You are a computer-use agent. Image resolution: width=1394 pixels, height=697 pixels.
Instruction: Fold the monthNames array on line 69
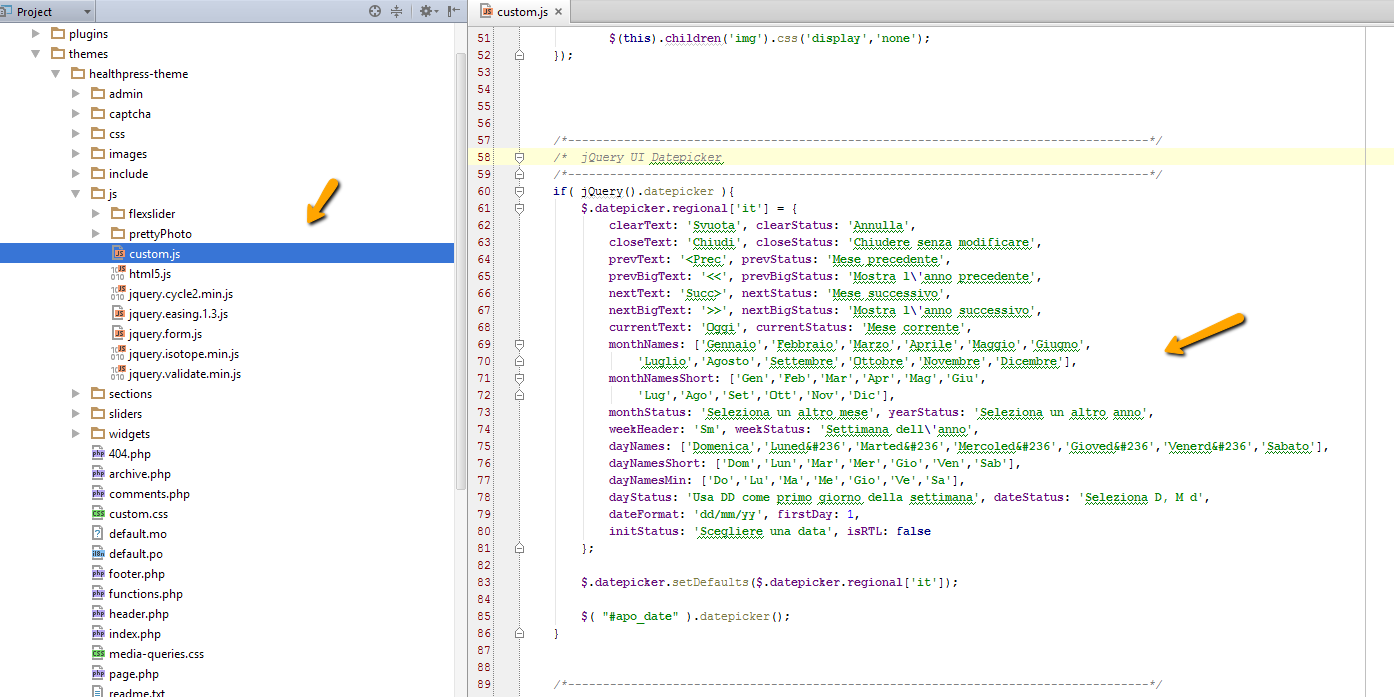[x=519, y=345]
